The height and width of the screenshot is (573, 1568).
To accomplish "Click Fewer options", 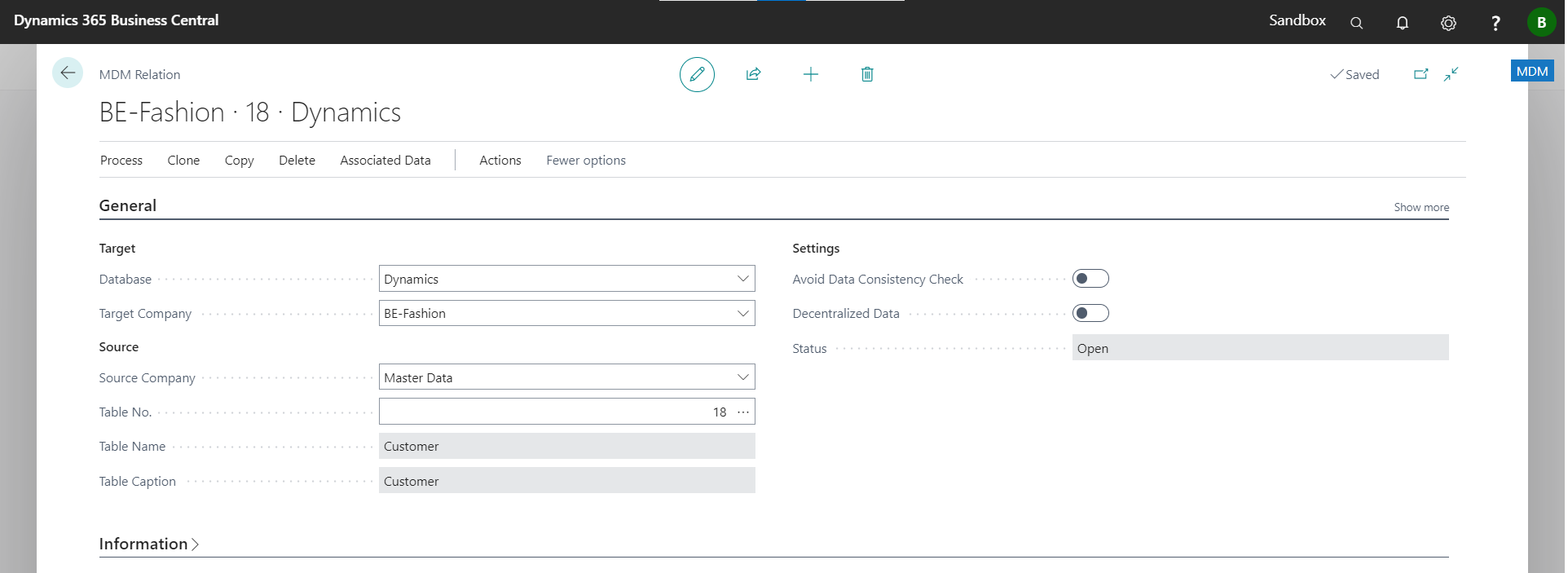I will pos(586,161).
